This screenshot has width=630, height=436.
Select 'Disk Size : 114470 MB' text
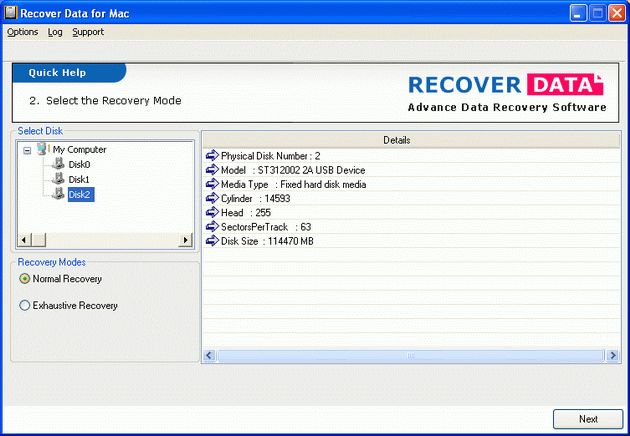[x=267, y=241]
